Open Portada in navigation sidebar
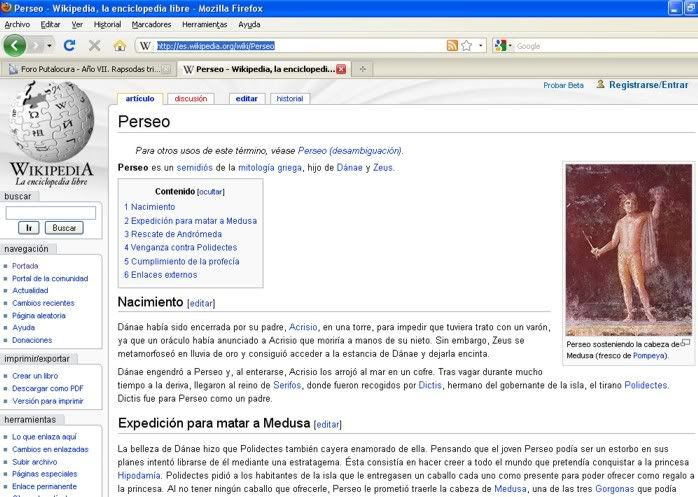Image resolution: width=698 pixels, height=497 pixels. click(x=25, y=266)
